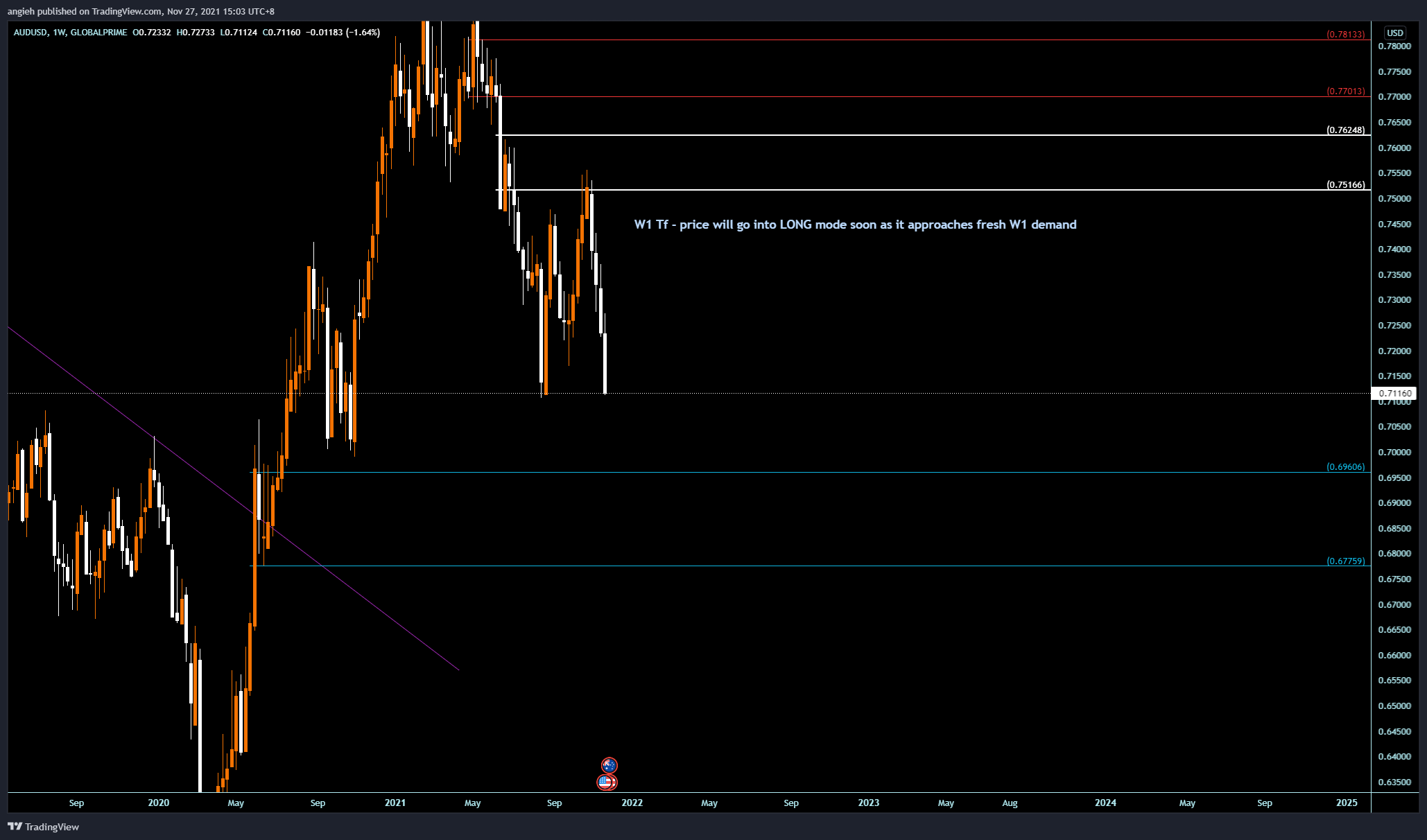This screenshot has width=1427, height=840.
Task: Click the GLOBALPRIME broker label
Action: coord(98,33)
